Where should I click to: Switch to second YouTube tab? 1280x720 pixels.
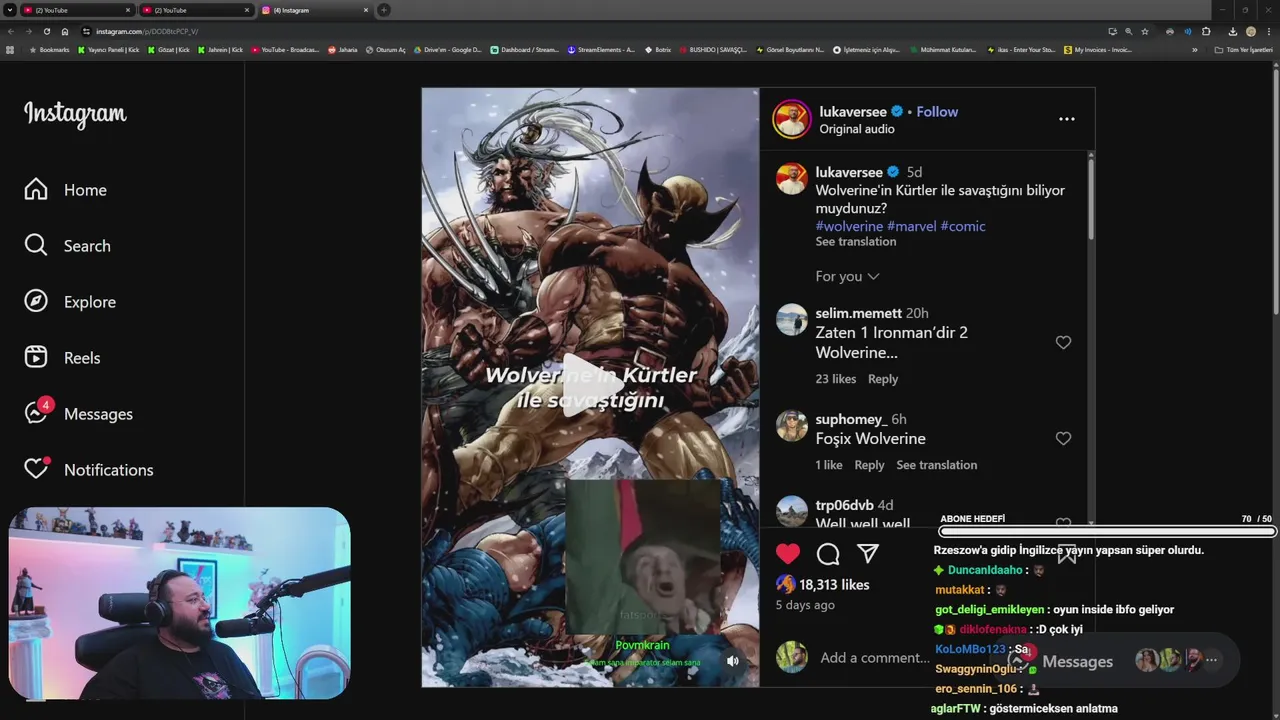pos(196,10)
